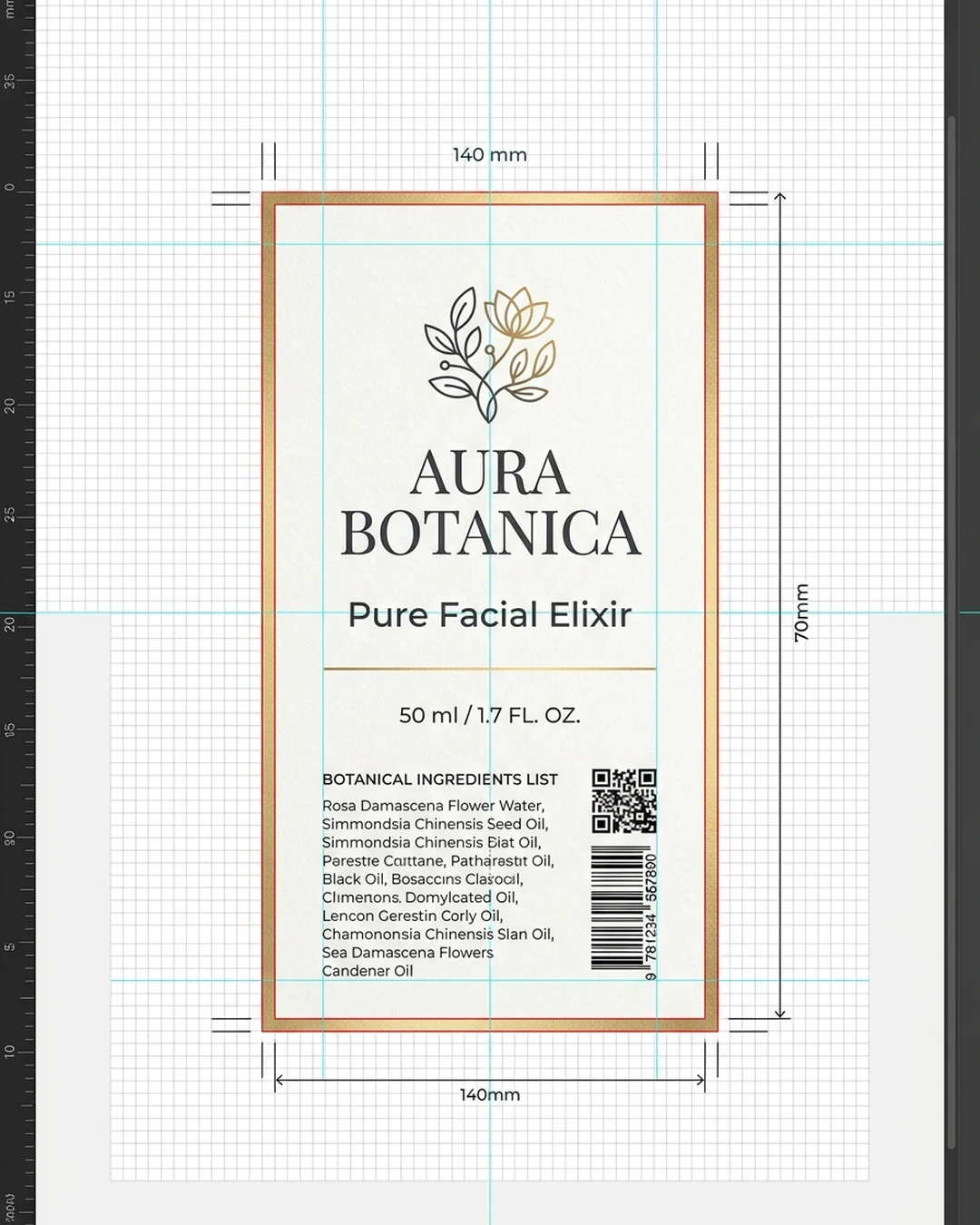Select the "50 ml / 1.7 FL. OZ." volume text

tap(490, 715)
